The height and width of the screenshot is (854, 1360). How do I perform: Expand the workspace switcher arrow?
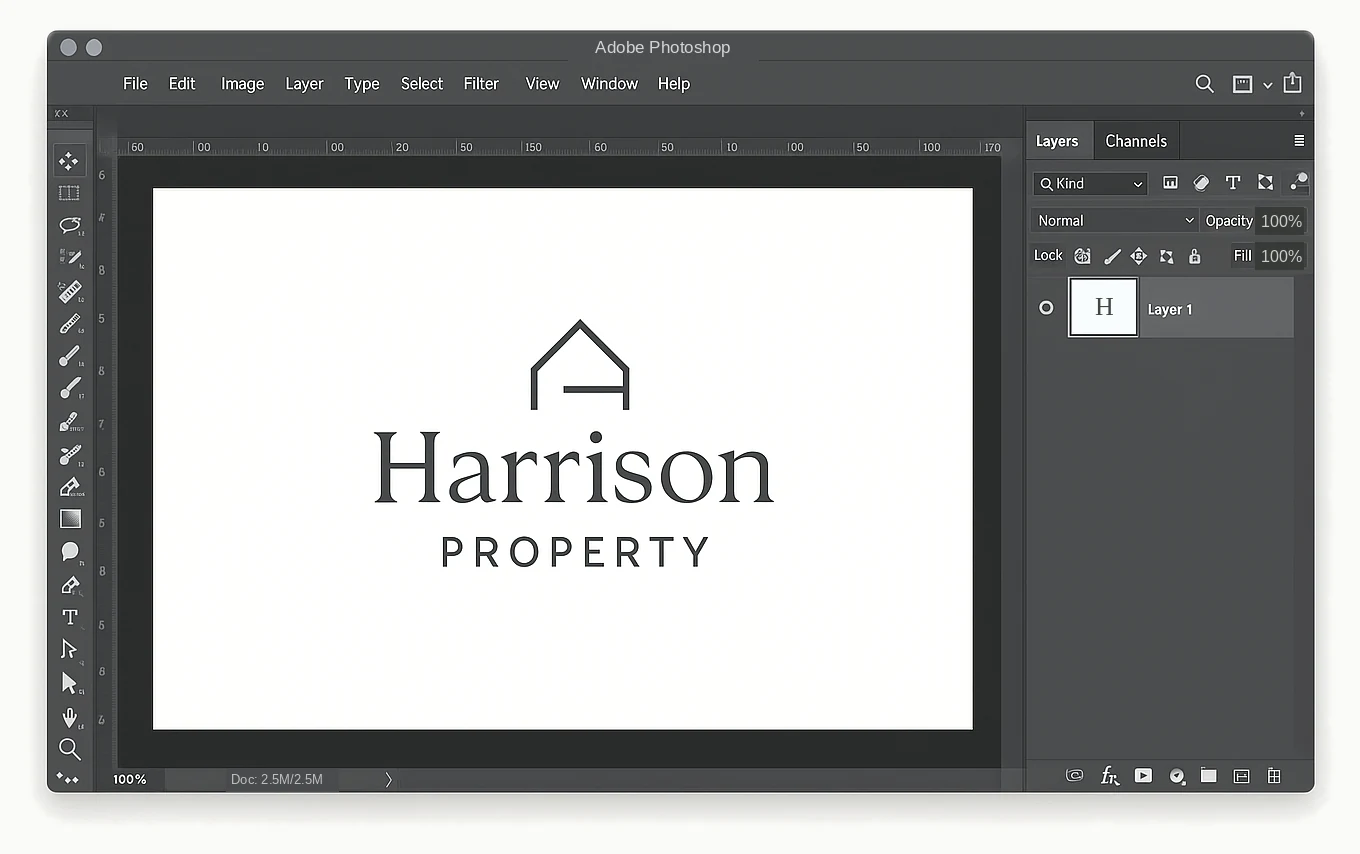tap(1267, 85)
